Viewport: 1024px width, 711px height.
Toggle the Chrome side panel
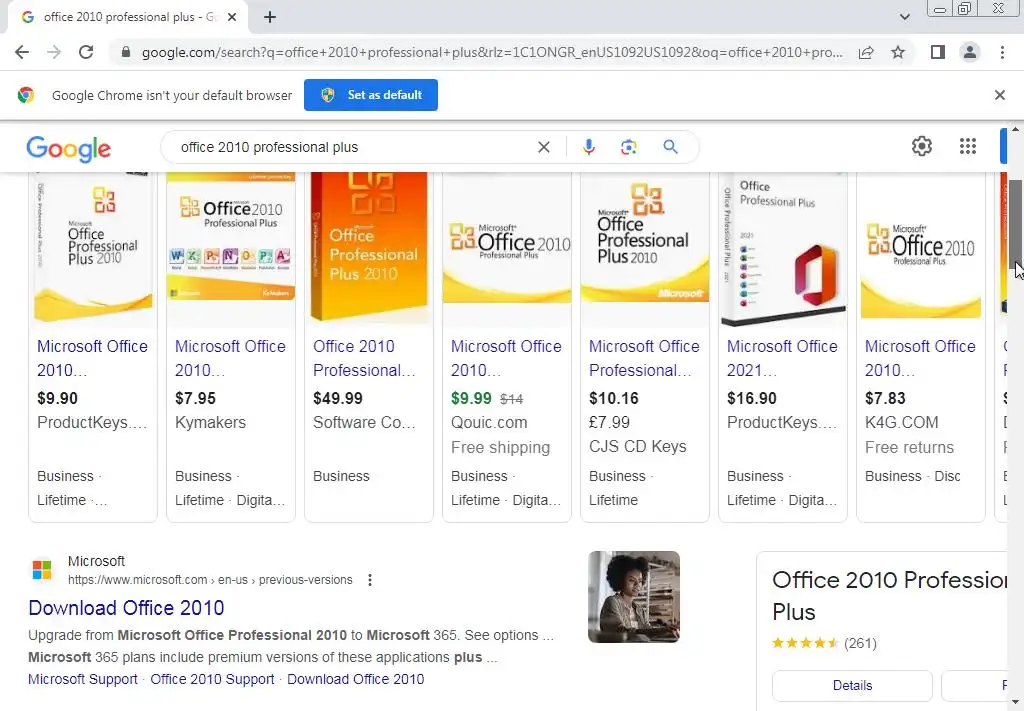tap(938, 52)
